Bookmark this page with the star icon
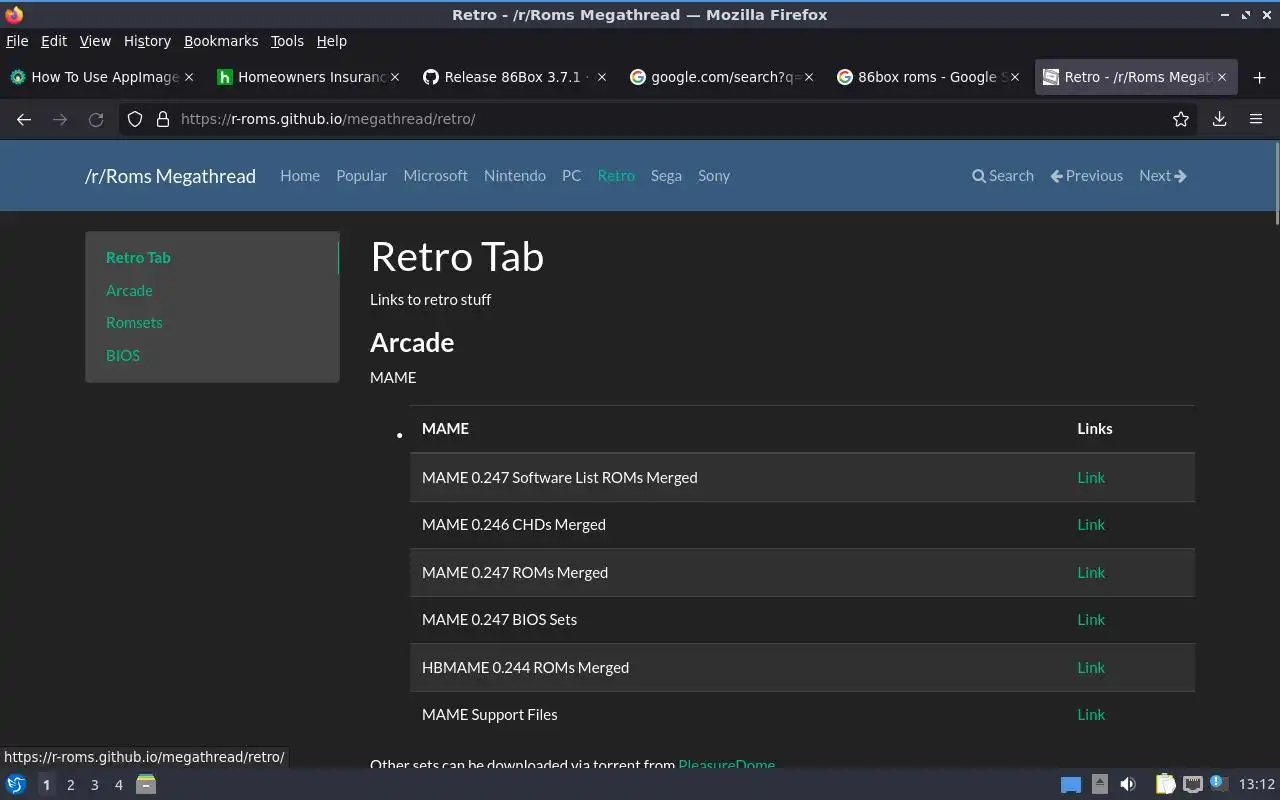The width and height of the screenshot is (1280, 800). point(1181,119)
